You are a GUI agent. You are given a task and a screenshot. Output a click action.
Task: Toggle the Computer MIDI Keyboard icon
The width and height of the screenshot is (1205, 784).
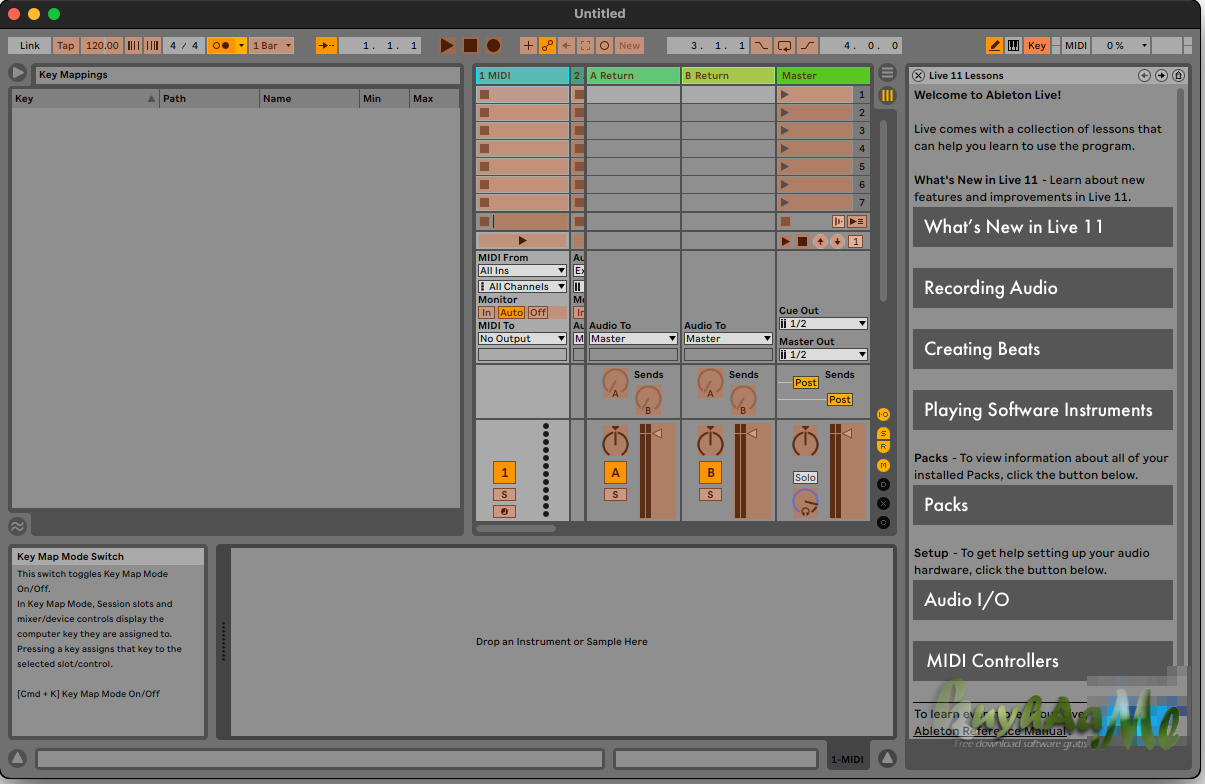point(1013,45)
